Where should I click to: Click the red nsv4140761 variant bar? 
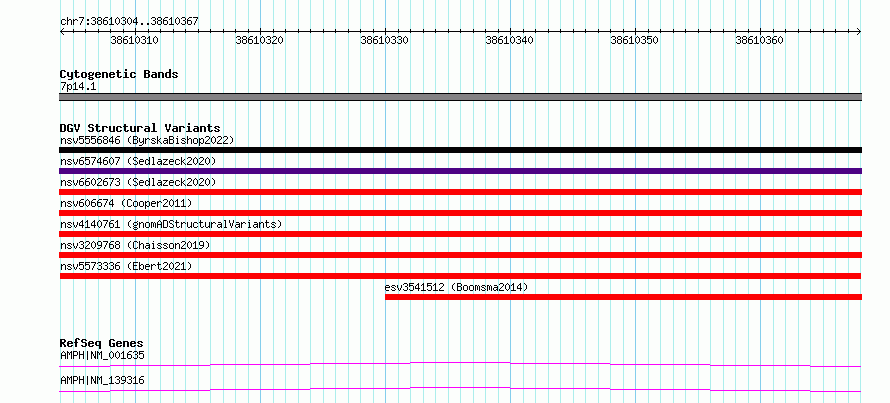[460, 234]
